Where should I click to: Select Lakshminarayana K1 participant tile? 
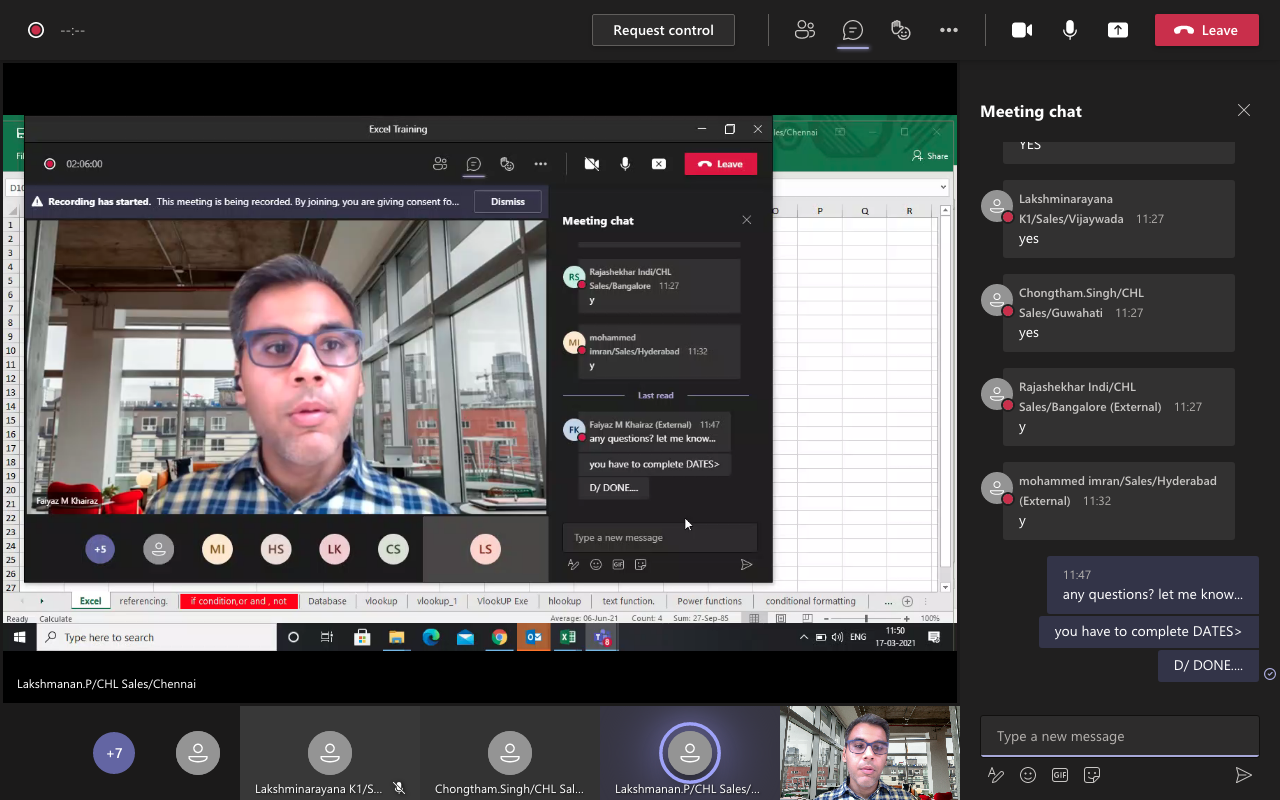329,755
